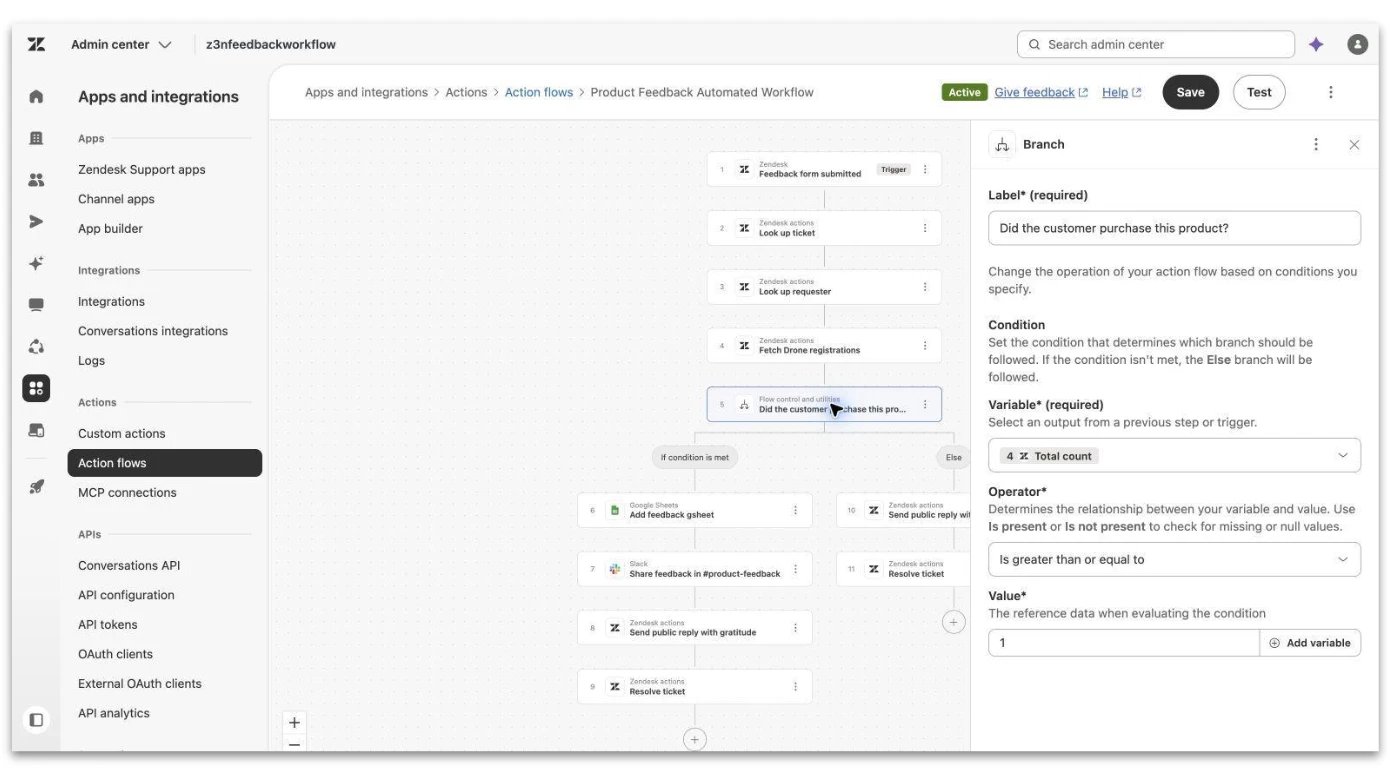Select MCP connections in sidebar
This screenshot has width=1390, height=776.
click(127, 493)
